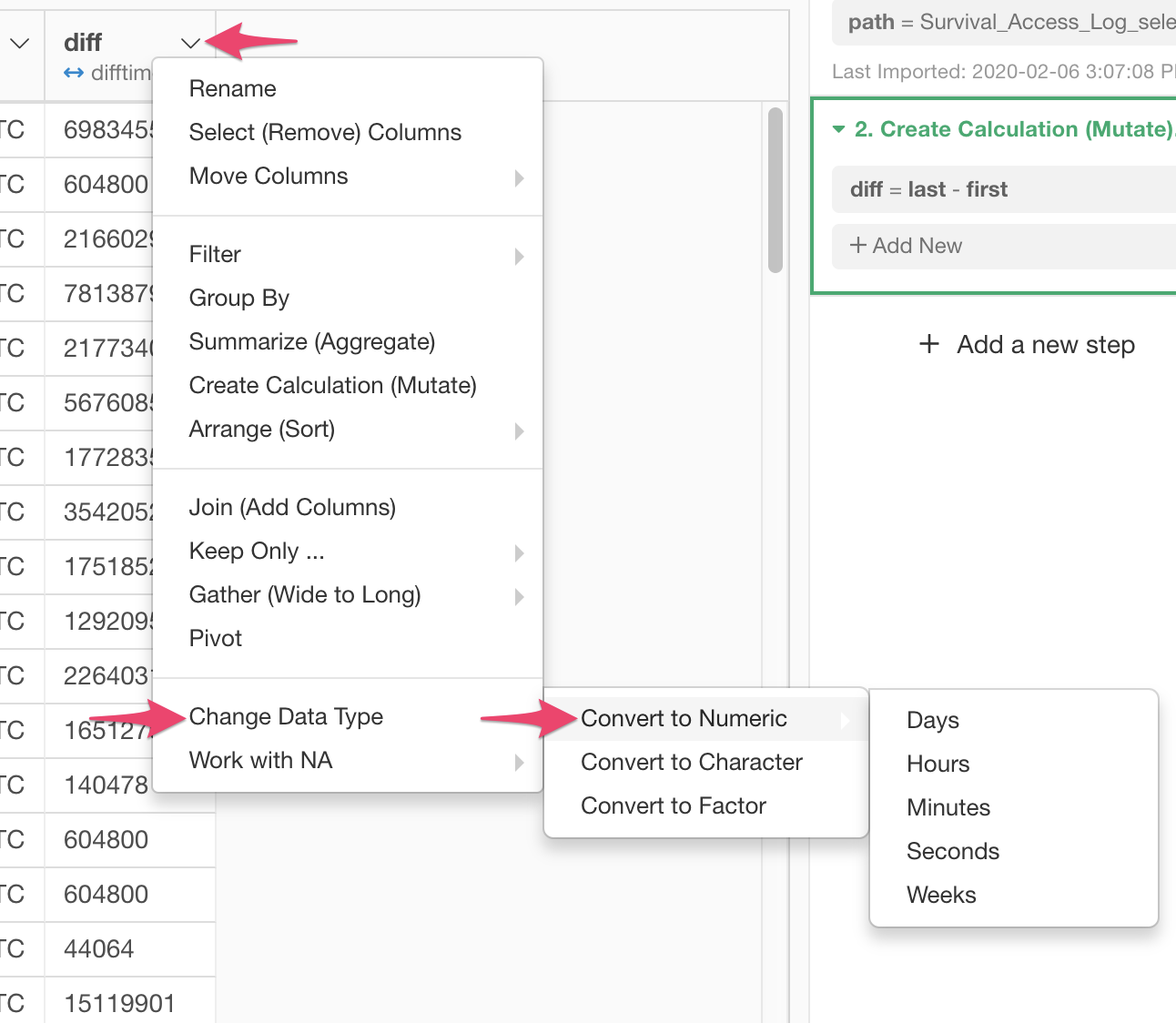1176x1023 pixels.
Task: Collapse the Create Calculation (Mutate) step triangle
Action: (838, 129)
